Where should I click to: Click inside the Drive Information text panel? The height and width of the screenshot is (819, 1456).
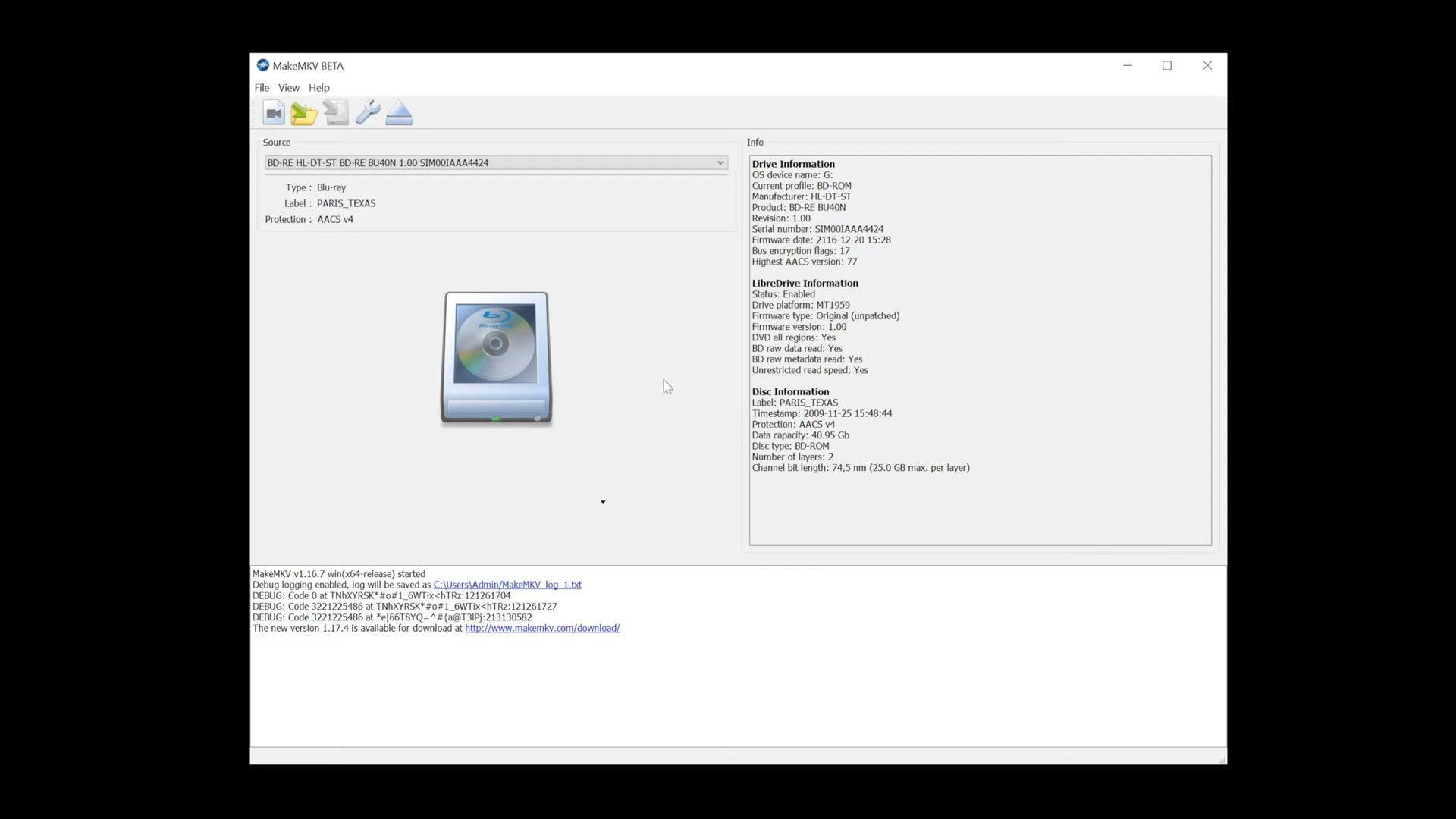(x=981, y=350)
